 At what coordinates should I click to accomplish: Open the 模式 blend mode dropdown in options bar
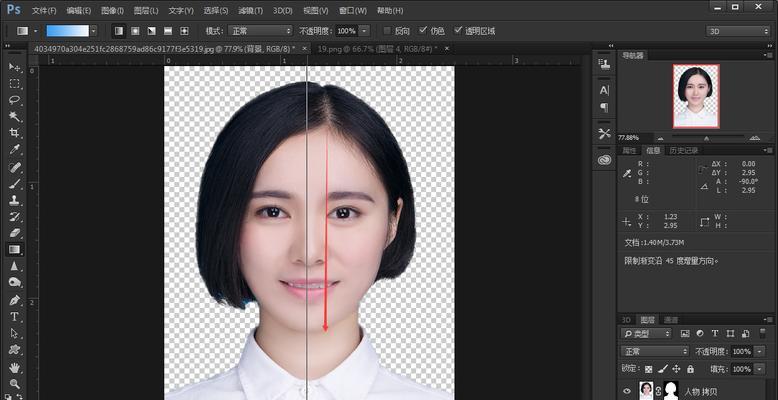(260, 31)
